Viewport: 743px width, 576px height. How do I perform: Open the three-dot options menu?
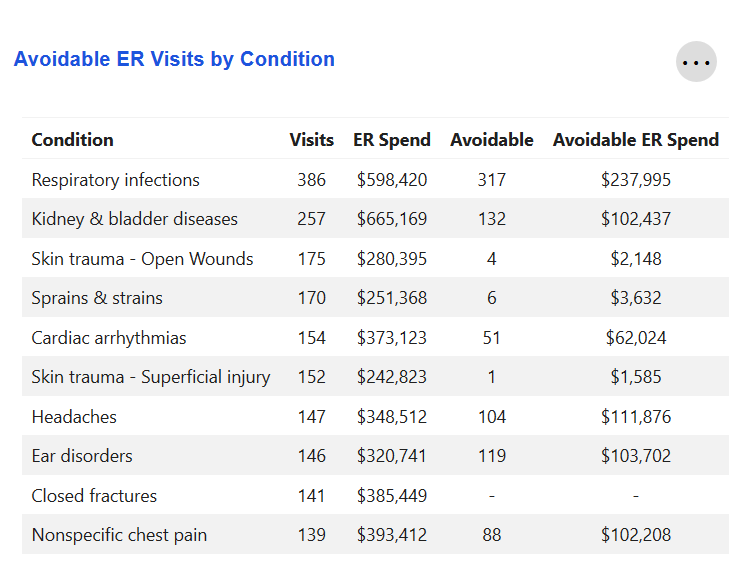pyautogui.click(x=696, y=62)
